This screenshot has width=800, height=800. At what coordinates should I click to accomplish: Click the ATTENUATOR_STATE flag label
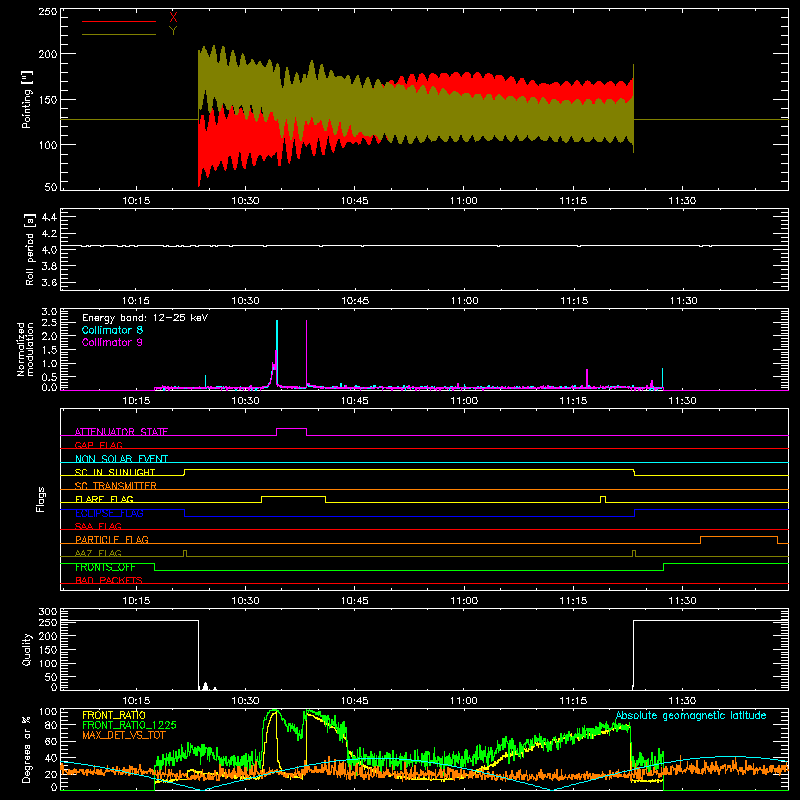(x=121, y=432)
